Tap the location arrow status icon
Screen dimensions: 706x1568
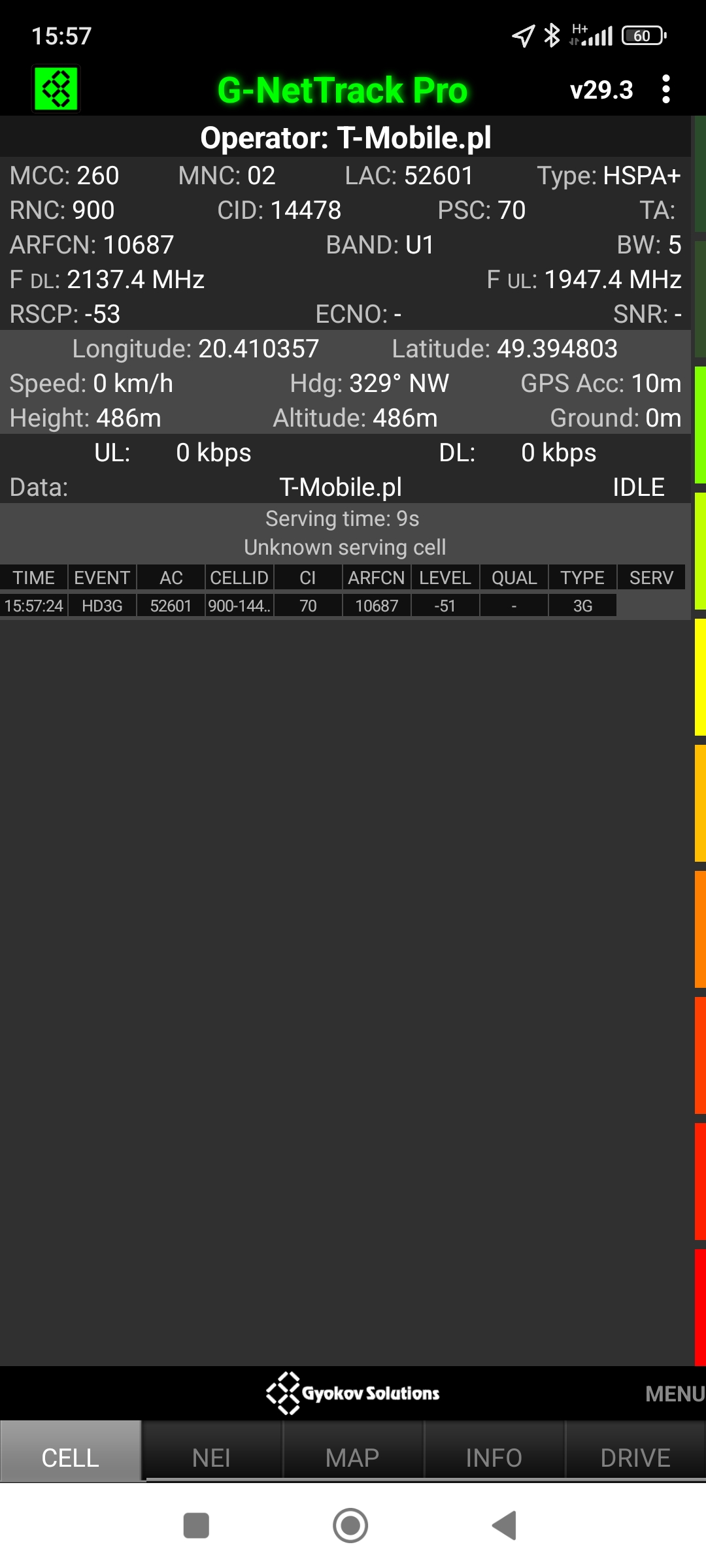(x=523, y=35)
